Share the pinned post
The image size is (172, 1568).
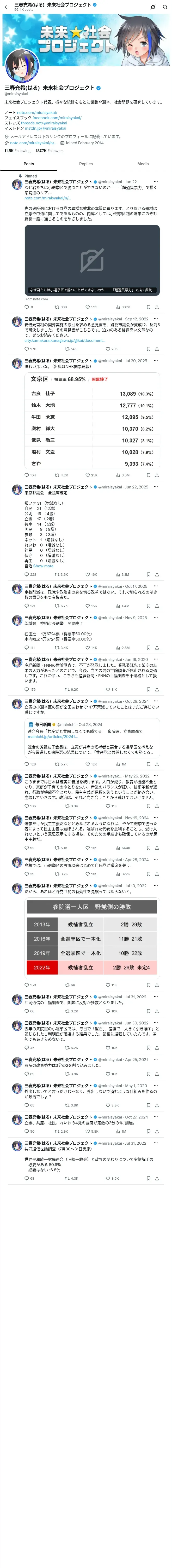[157, 307]
